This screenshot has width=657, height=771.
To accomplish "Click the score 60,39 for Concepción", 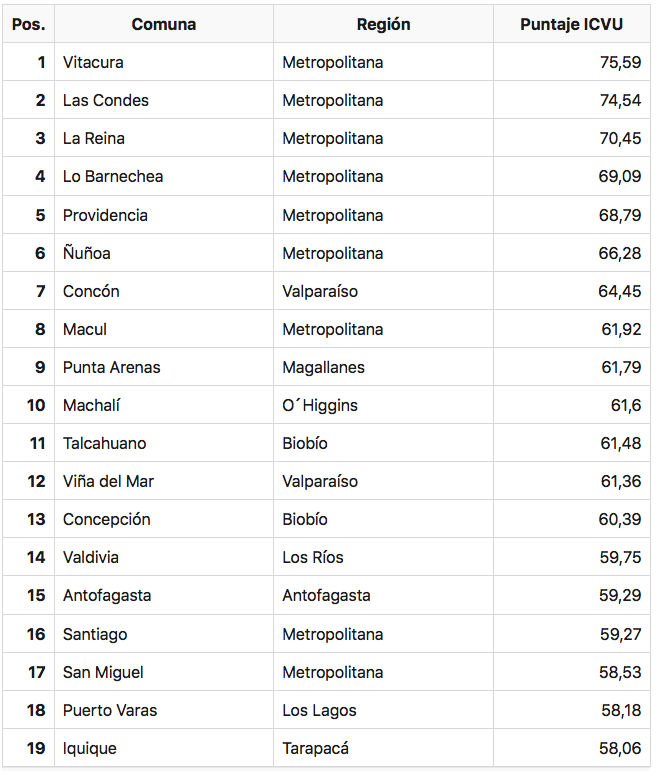I will coord(571,519).
